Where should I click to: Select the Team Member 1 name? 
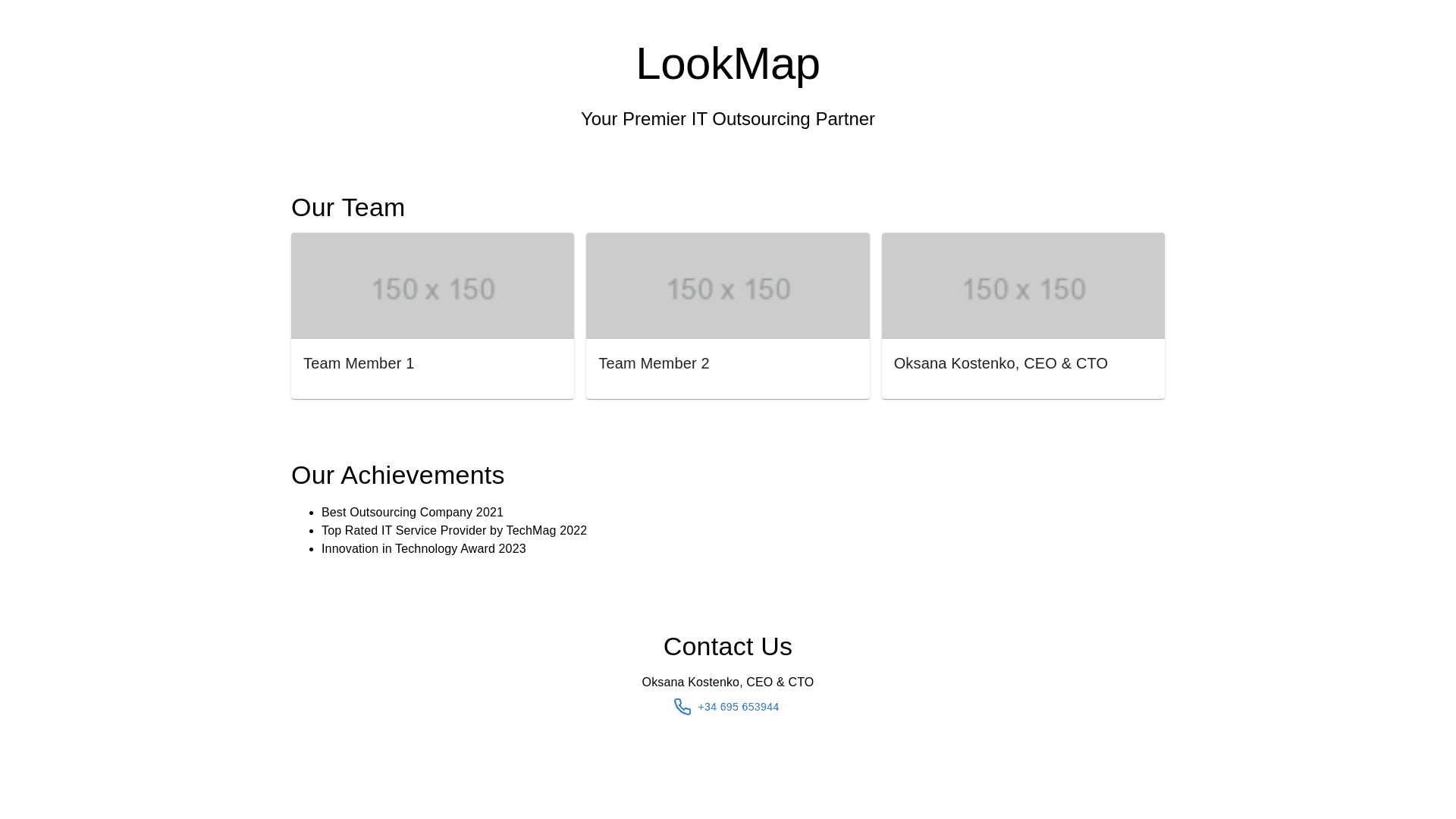(x=359, y=363)
